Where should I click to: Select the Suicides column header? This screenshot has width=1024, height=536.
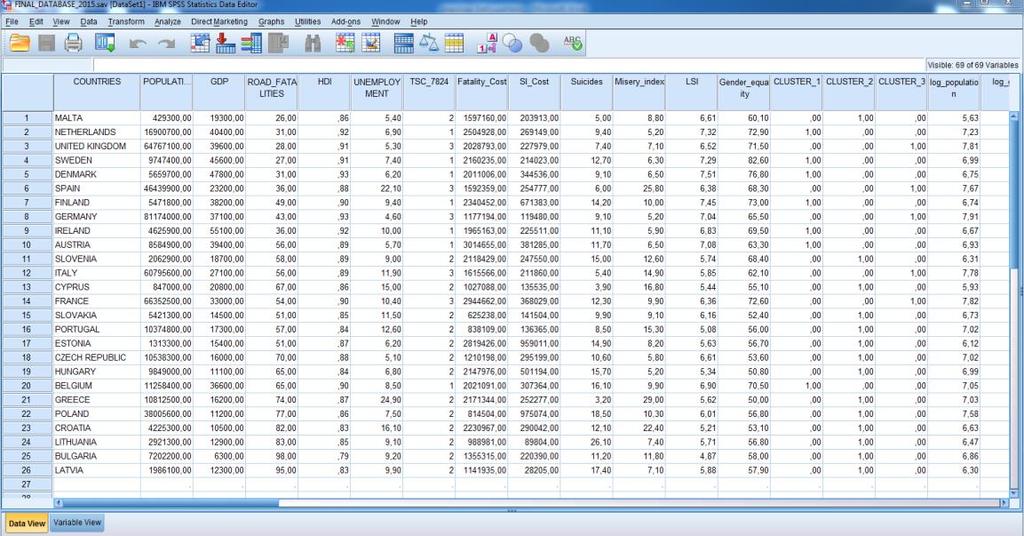point(586,92)
